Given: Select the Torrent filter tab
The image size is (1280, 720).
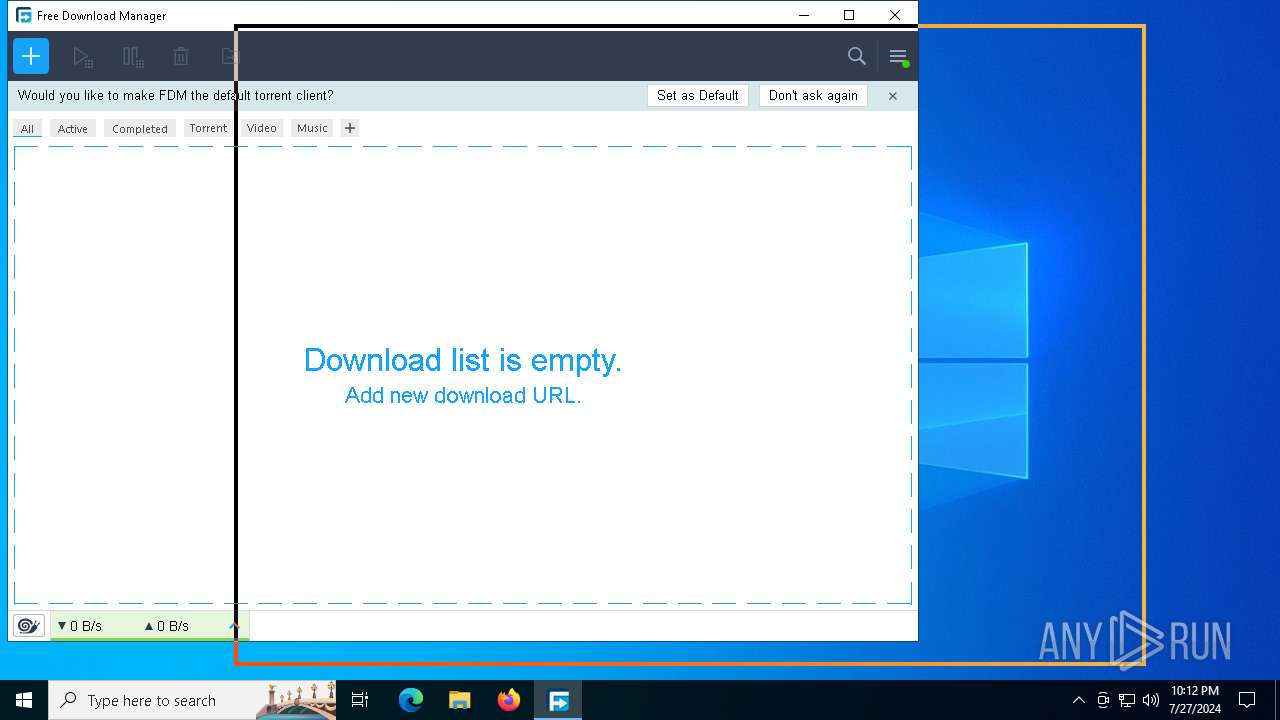Looking at the screenshot, I should click(208, 128).
